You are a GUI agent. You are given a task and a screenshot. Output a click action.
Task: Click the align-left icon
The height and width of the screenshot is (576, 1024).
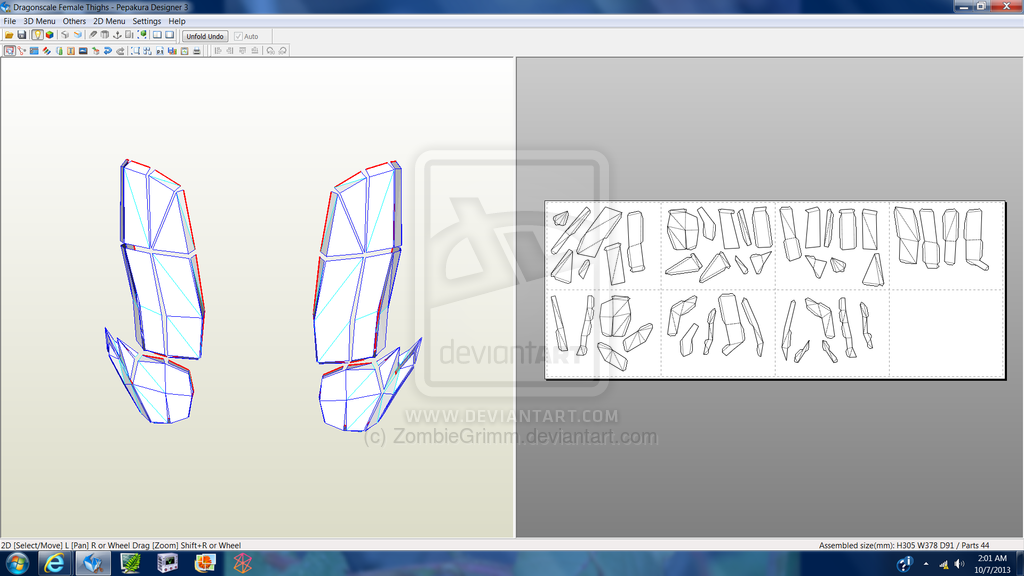tap(217, 50)
